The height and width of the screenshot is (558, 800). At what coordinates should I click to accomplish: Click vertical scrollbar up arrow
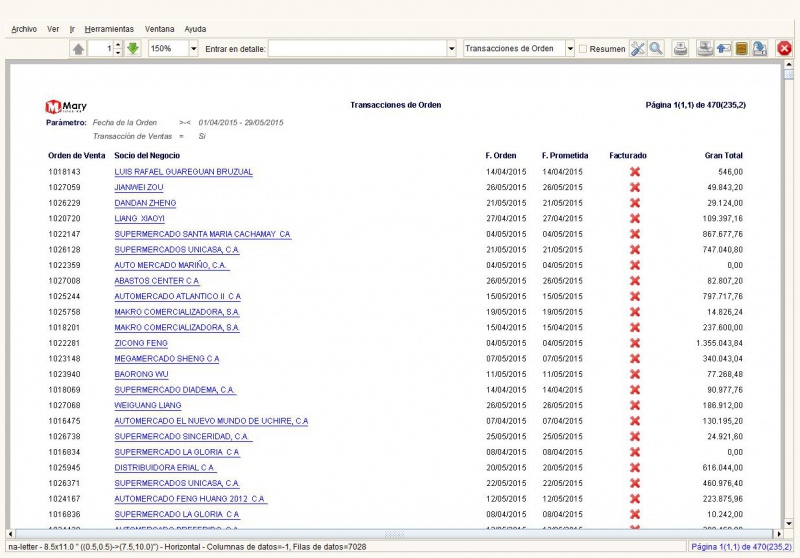pos(789,65)
